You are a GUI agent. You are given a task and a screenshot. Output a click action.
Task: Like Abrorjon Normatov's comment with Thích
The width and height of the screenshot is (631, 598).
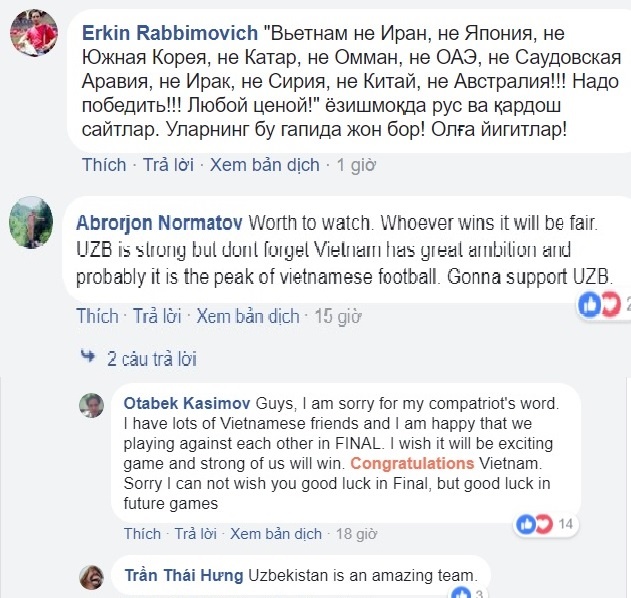(97, 316)
